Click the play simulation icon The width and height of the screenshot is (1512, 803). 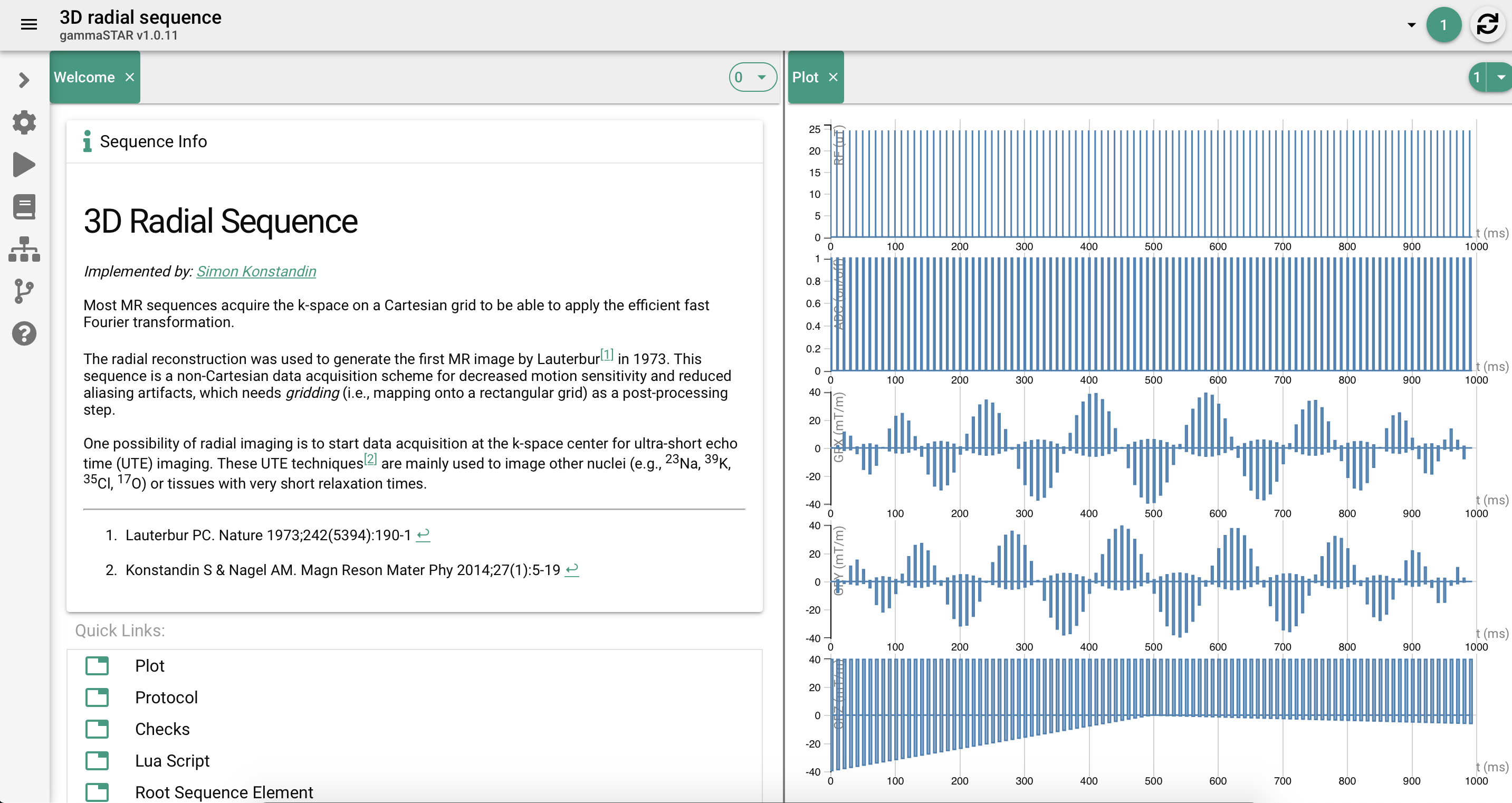click(24, 165)
